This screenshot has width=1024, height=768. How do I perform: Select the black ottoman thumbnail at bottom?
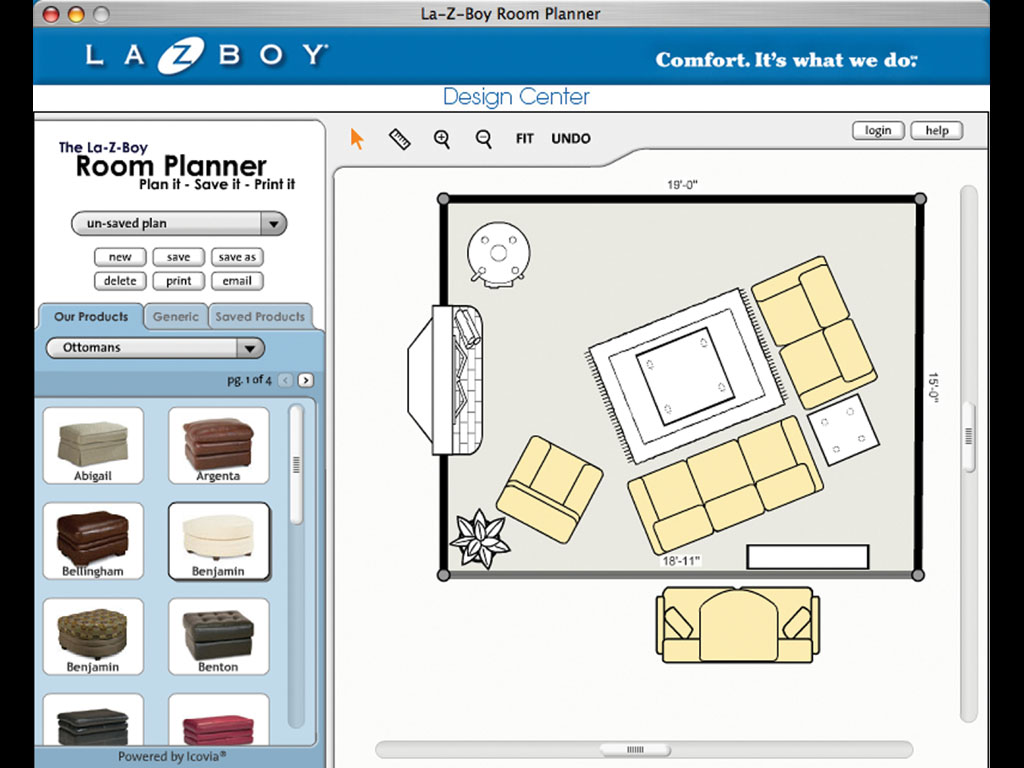(x=93, y=720)
